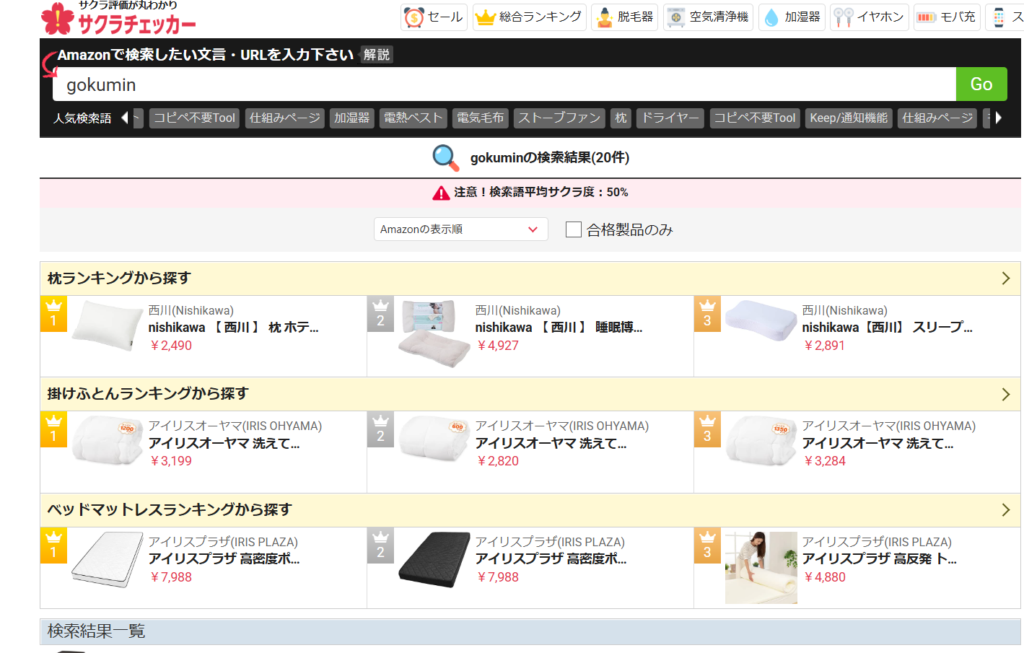The image size is (1024, 653).
Task: Open 総合ランキング crown icon link
Action: (528, 17)
